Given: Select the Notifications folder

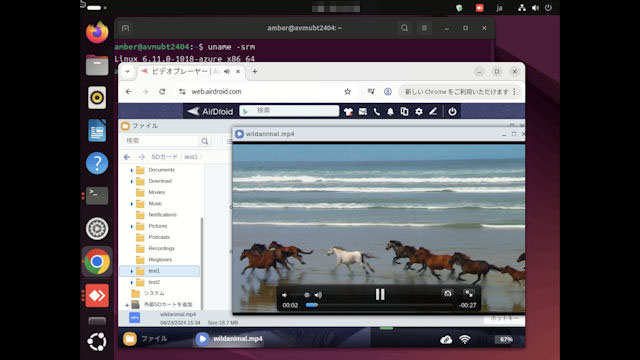Looking at the screenshot, I should click(162, 215).
